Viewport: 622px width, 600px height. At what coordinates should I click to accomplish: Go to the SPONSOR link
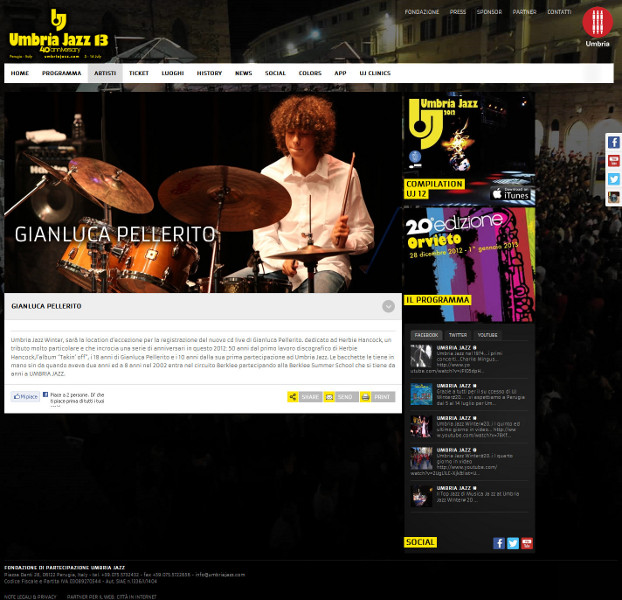click(489, 12)
